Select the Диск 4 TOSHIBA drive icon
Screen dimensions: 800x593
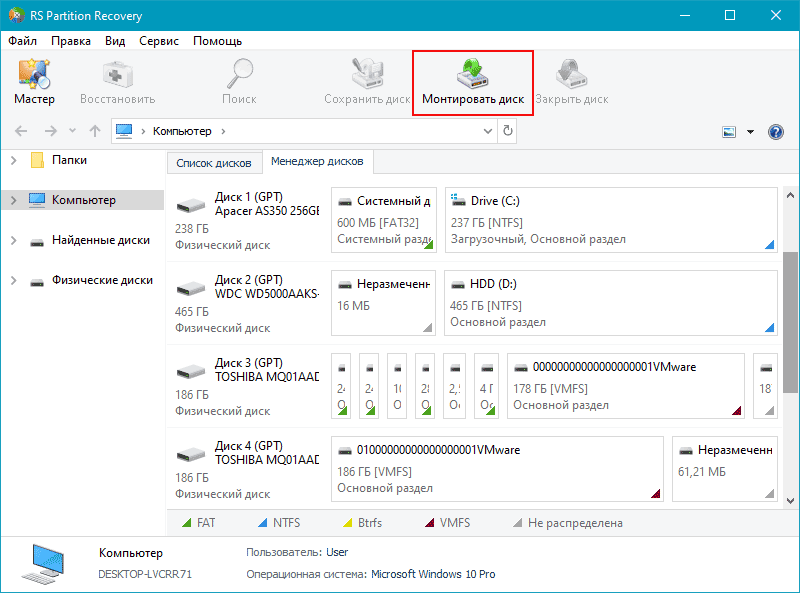coord(190,455)
